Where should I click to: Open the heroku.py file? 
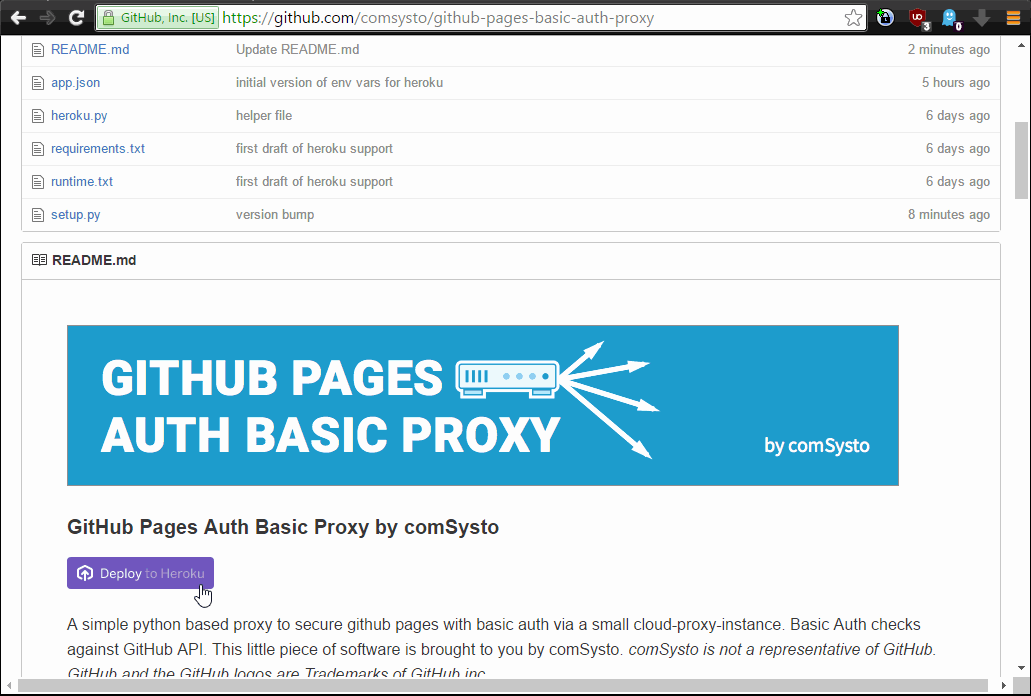79,116
